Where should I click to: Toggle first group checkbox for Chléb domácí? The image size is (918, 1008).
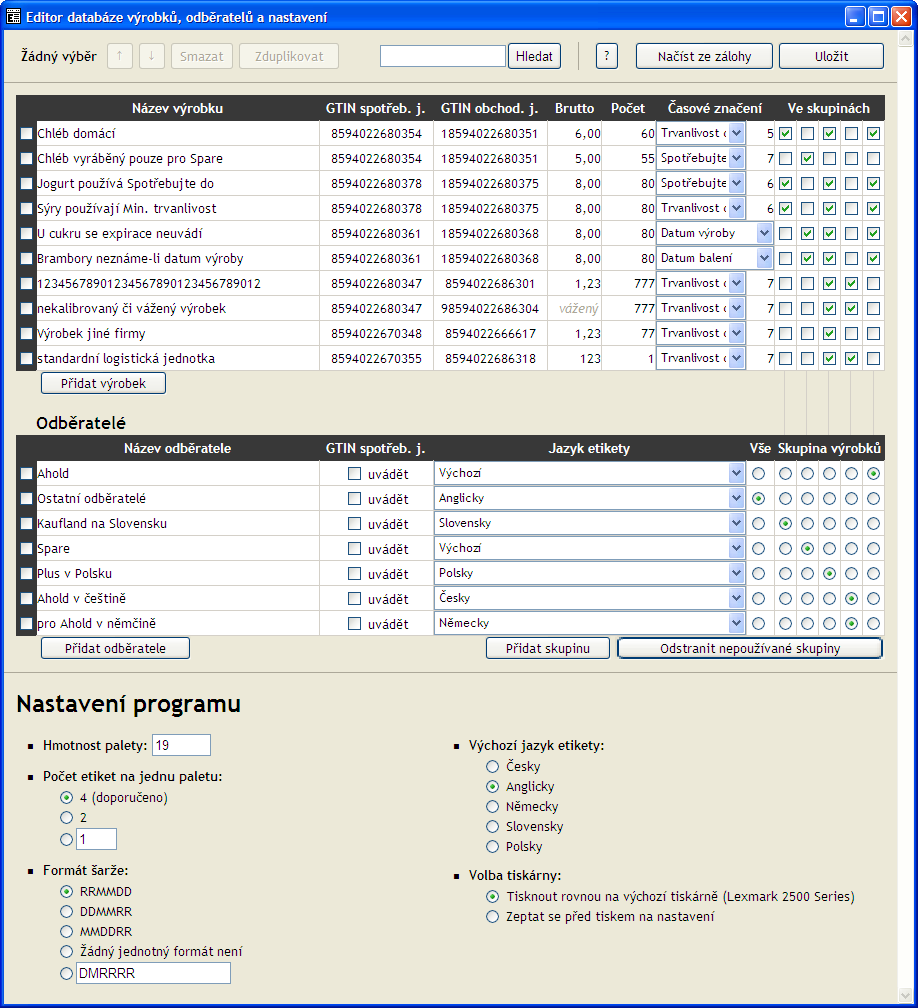(786, 134)
